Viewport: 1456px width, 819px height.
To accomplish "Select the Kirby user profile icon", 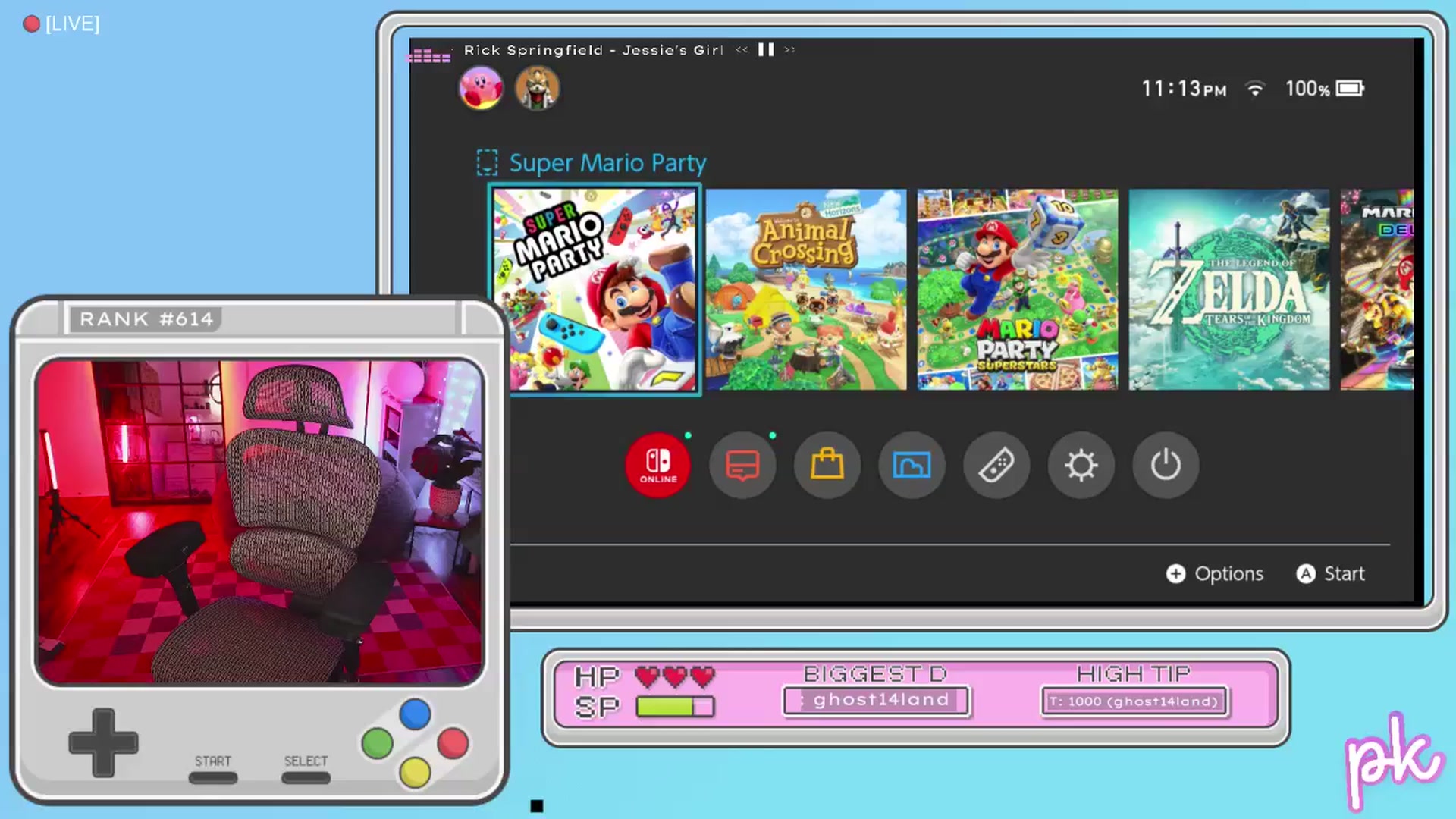I will pyautogui.click(x=481, y=88).
